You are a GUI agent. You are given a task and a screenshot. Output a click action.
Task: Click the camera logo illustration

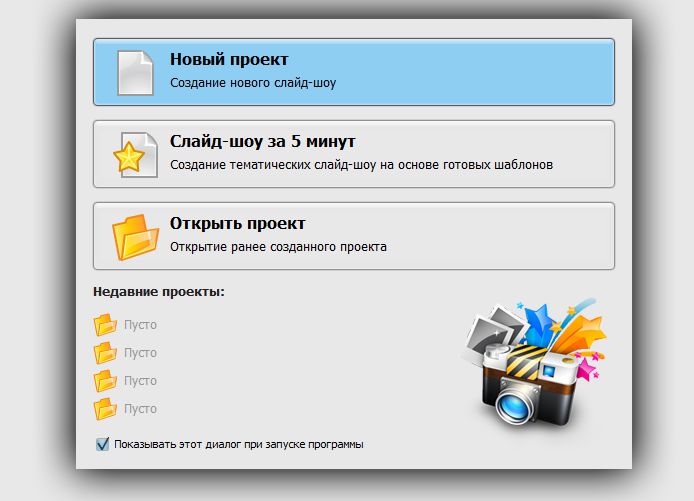tap(534, 364)
